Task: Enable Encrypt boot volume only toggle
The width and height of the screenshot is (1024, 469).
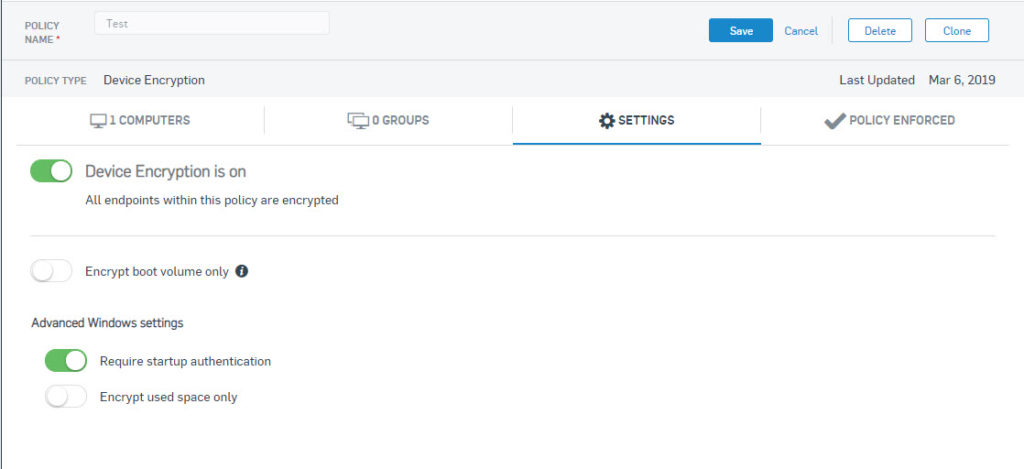Action: (51, 271)
